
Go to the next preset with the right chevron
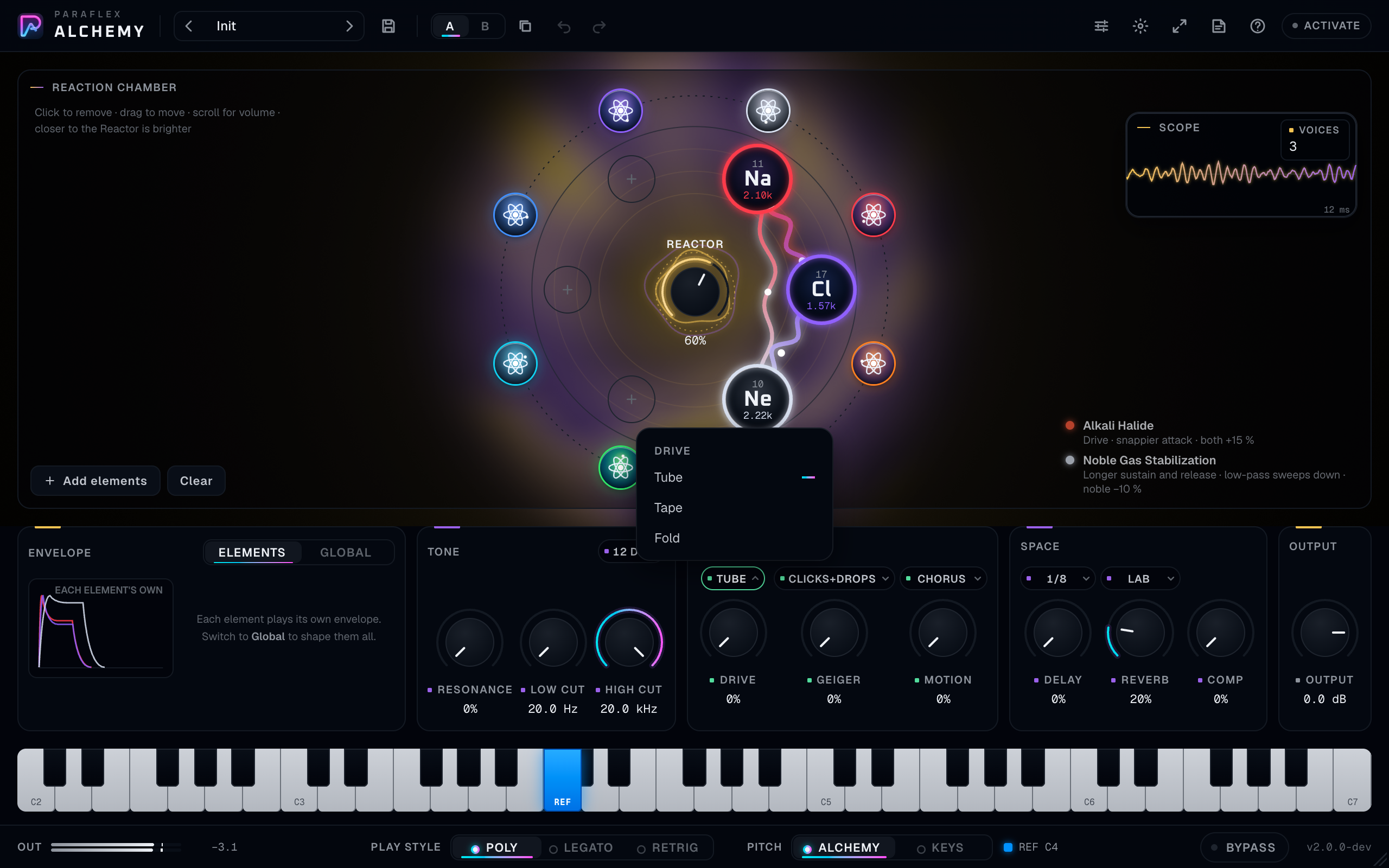[349, 26]
